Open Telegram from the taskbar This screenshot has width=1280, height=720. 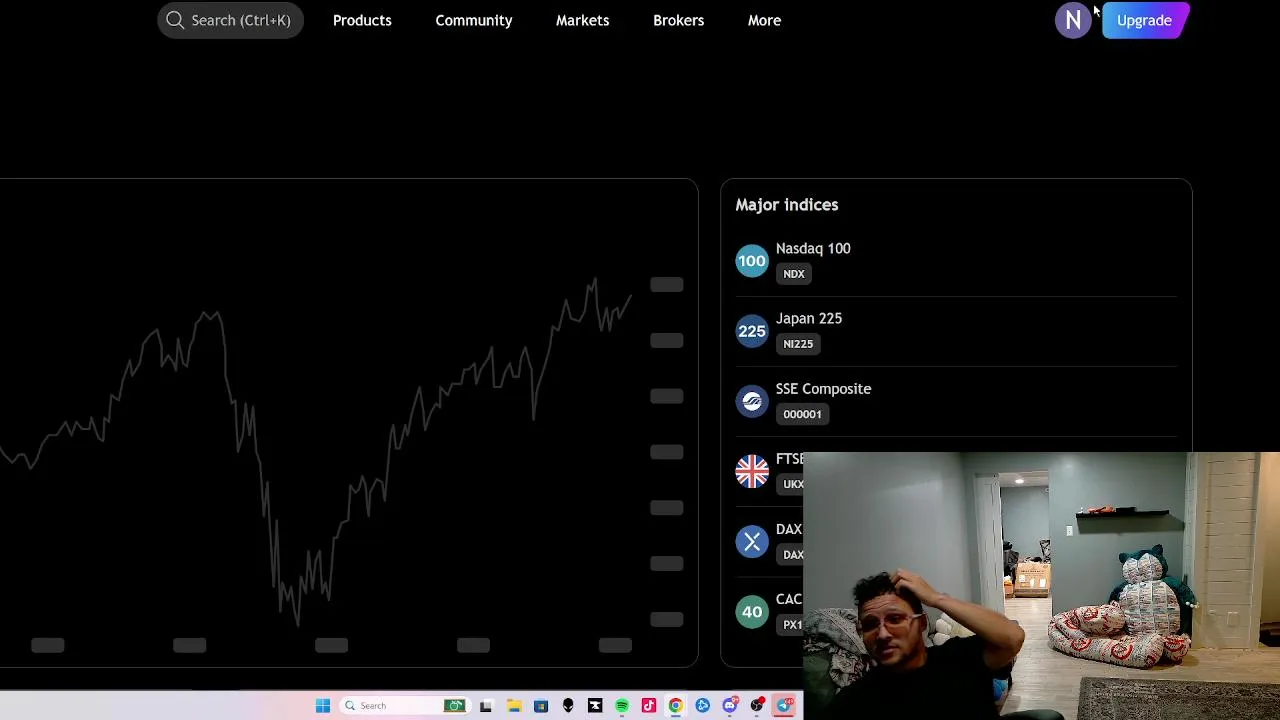785,705
